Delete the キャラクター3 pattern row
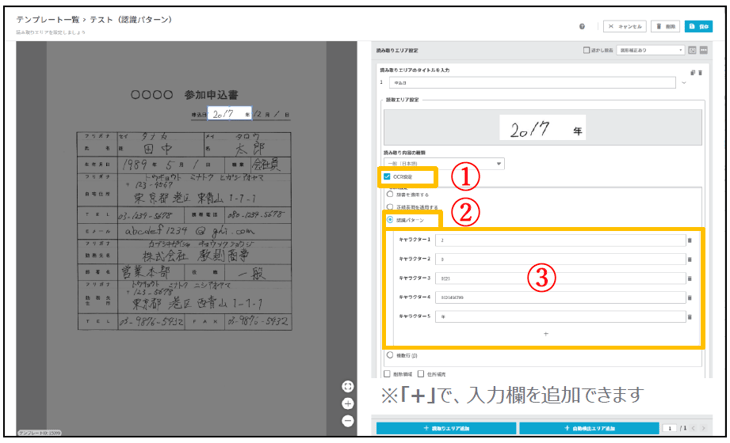The height and width of the screenshot is (443, 730). pos(689,278)
